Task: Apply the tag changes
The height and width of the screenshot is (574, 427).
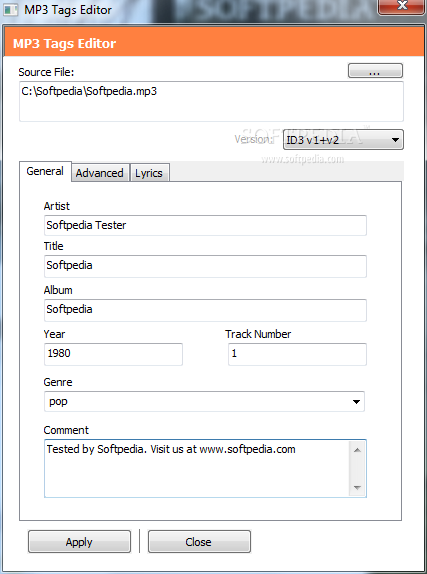Action: 79,541
